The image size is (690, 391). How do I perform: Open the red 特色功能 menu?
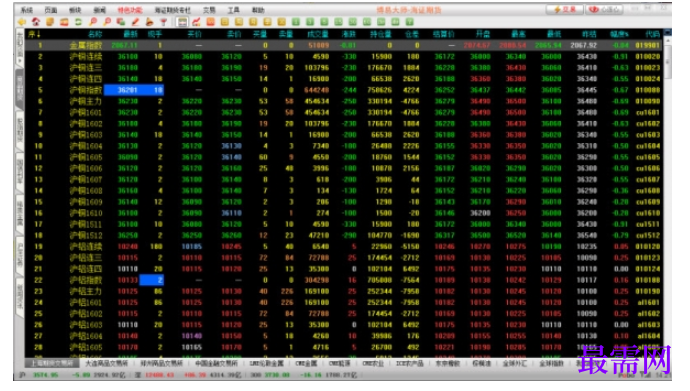[129, 10]
